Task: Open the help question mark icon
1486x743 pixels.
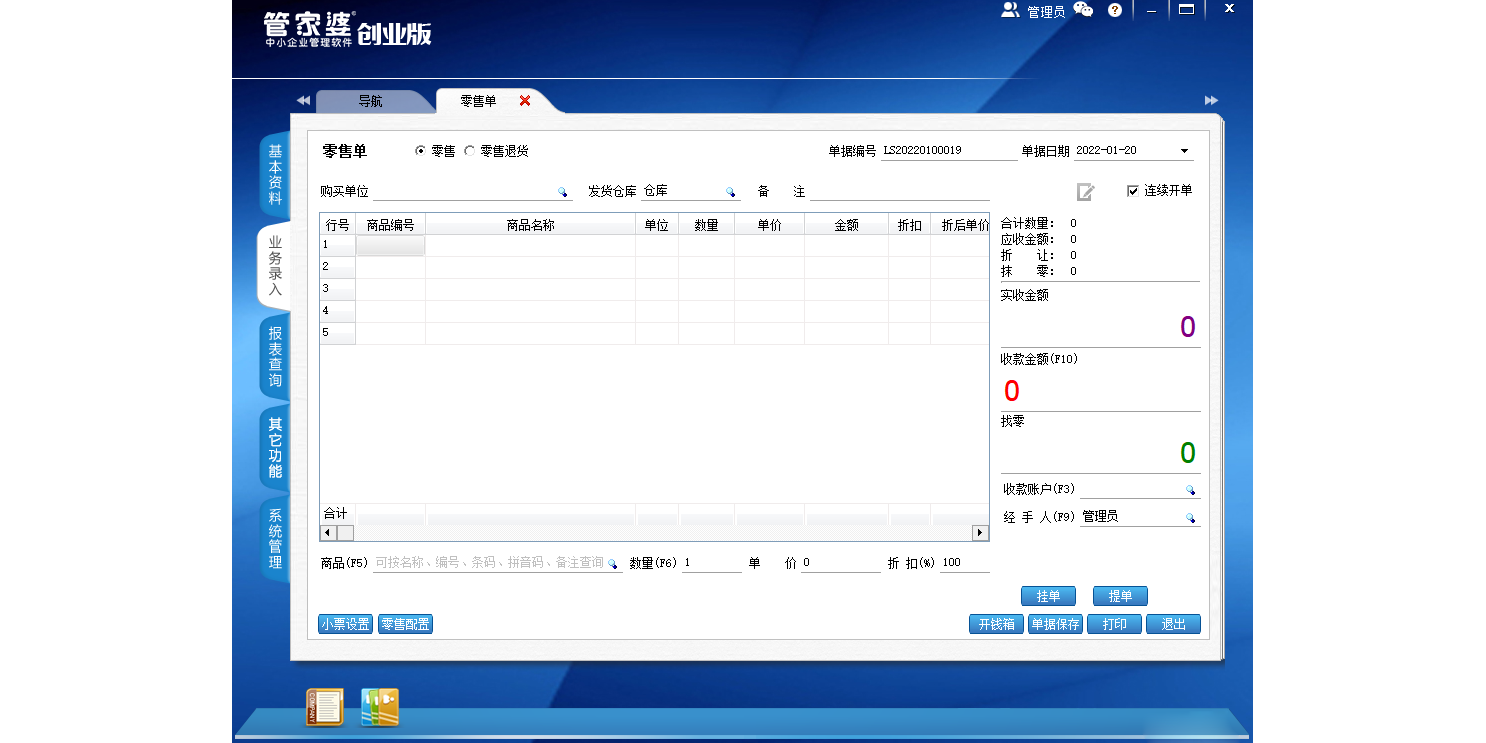Action: pos(1115,10)
